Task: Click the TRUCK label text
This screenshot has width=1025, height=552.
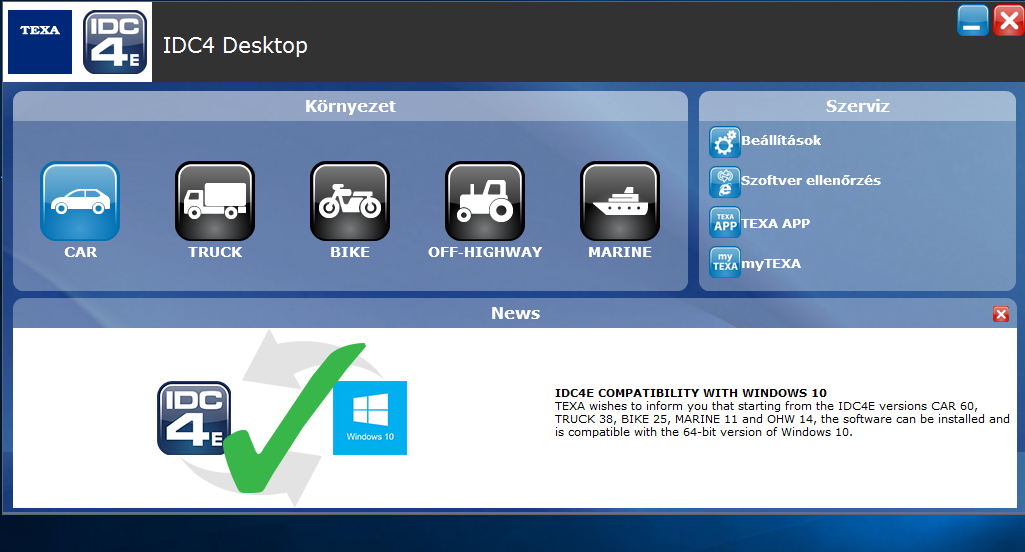Action: [x=215, y=252]
